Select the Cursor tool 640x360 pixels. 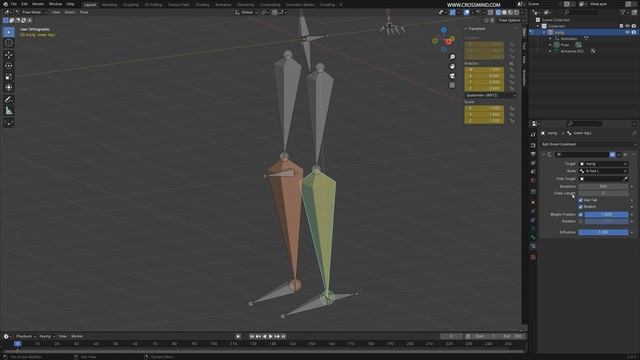point(9,43)
